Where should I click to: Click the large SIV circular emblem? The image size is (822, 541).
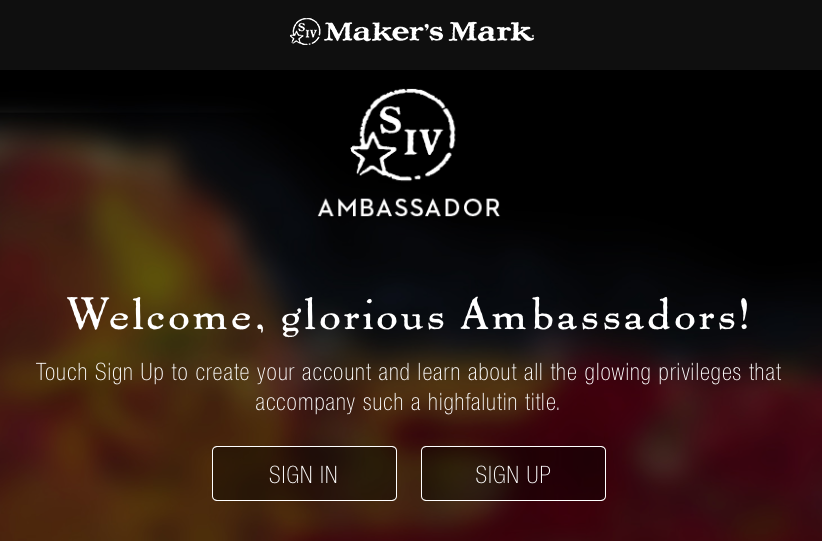[403, 134]
